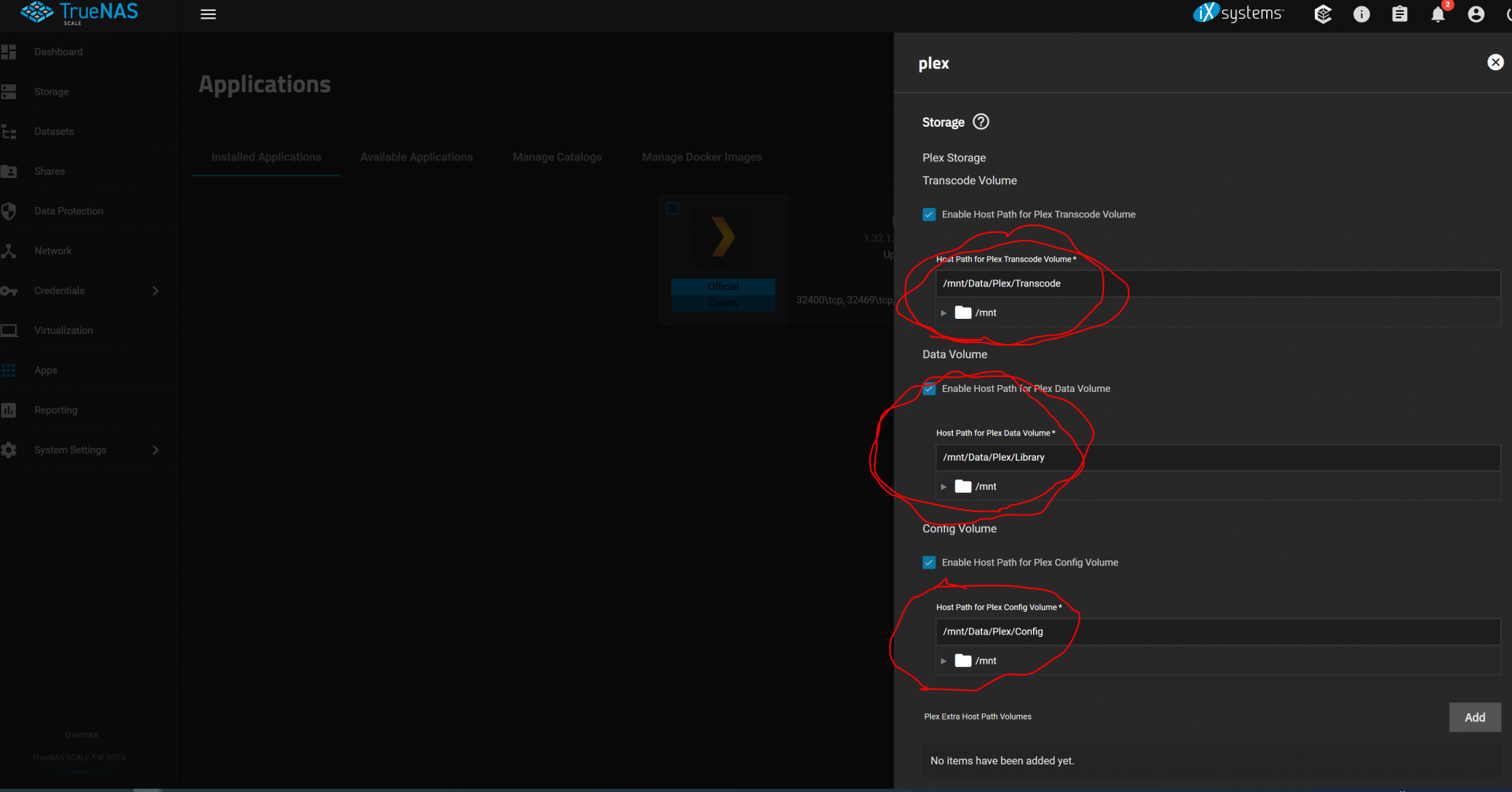The height and width of the screenshot is (792, 1512).
Task: Open the TrueCommand status icon
Action: pyautogui.click(x=1323, y=14)
